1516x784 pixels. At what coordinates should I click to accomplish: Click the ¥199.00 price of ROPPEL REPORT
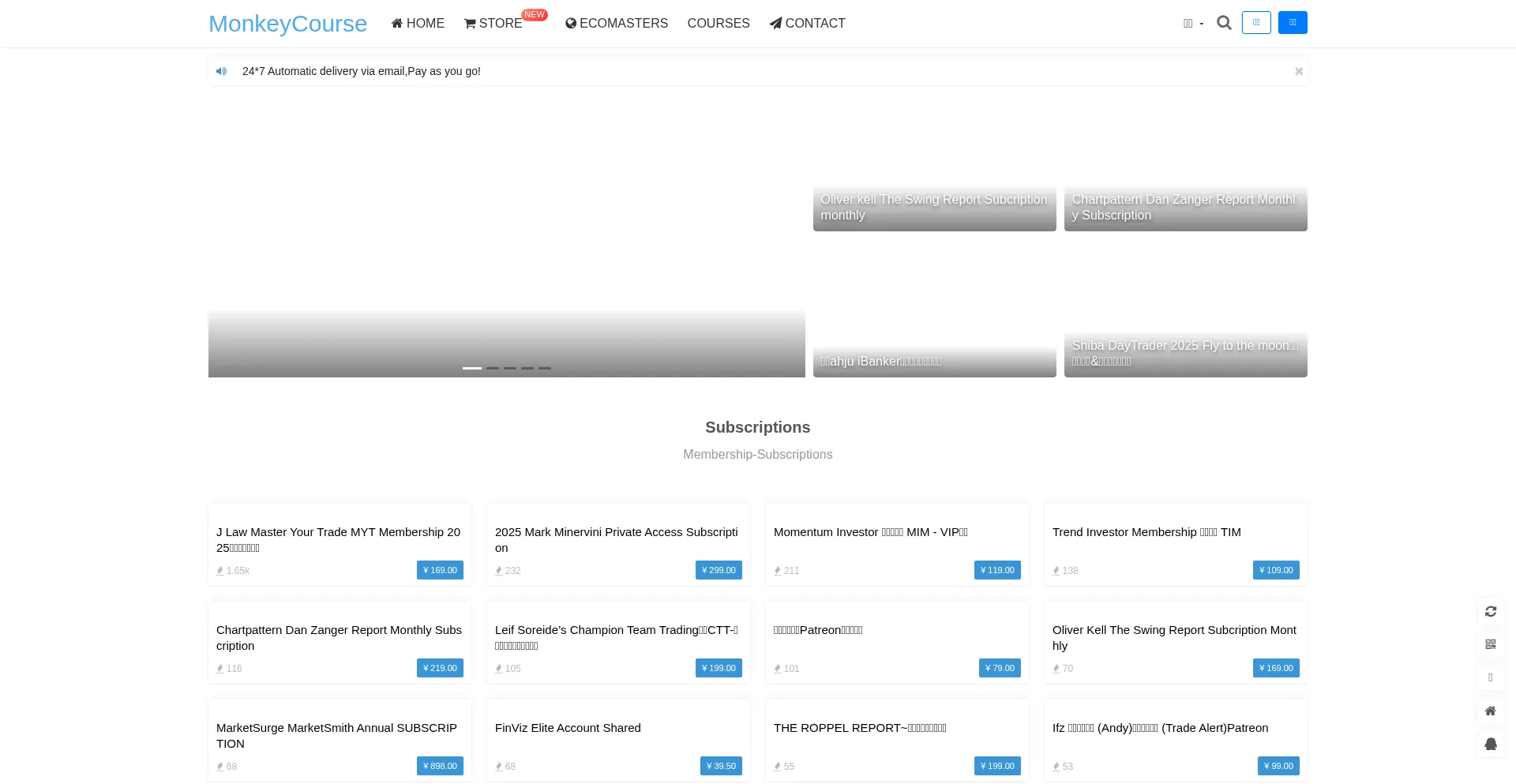coord(997,766)
